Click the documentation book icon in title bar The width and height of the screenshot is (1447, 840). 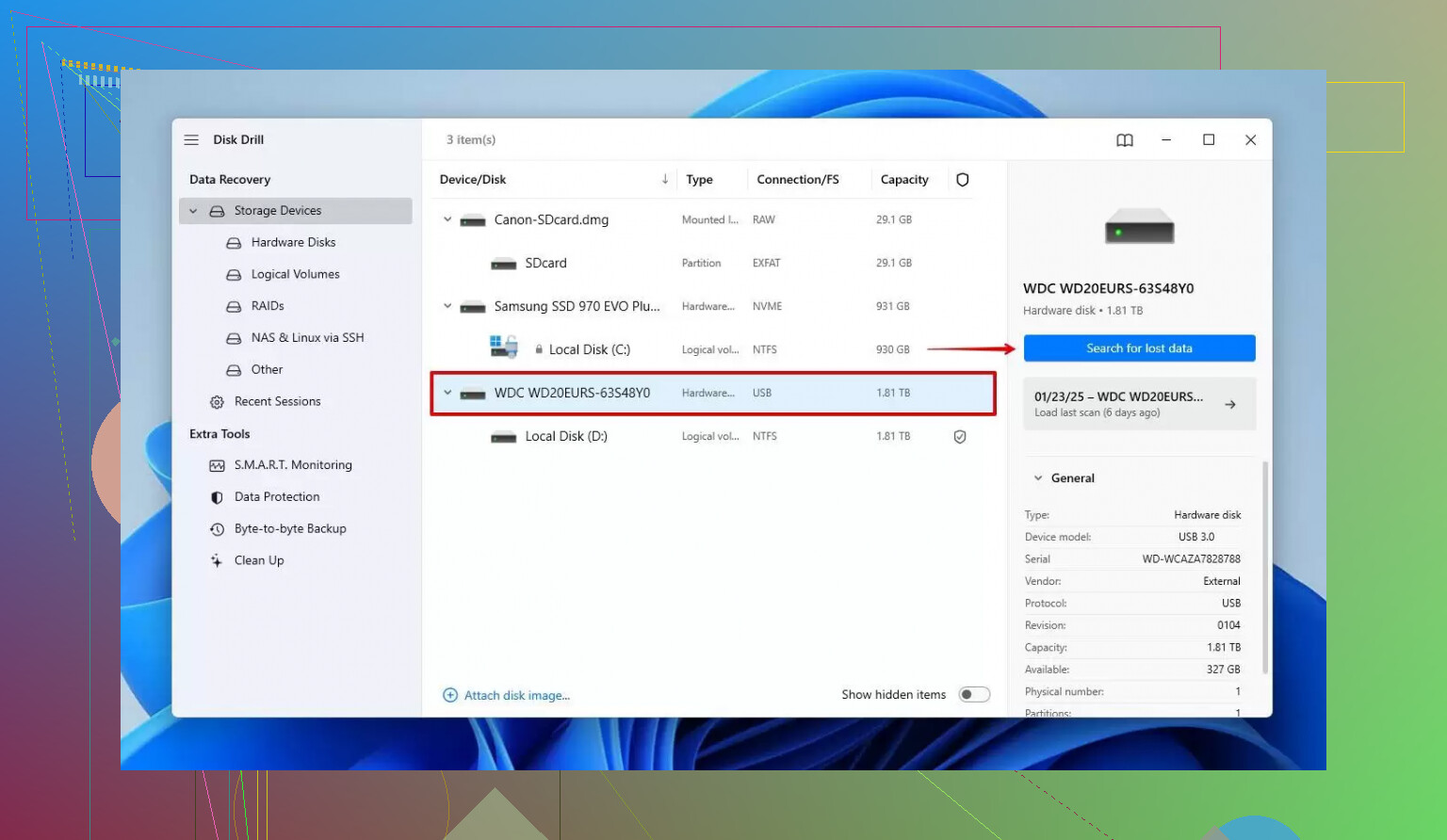(x=1125, y=139)
